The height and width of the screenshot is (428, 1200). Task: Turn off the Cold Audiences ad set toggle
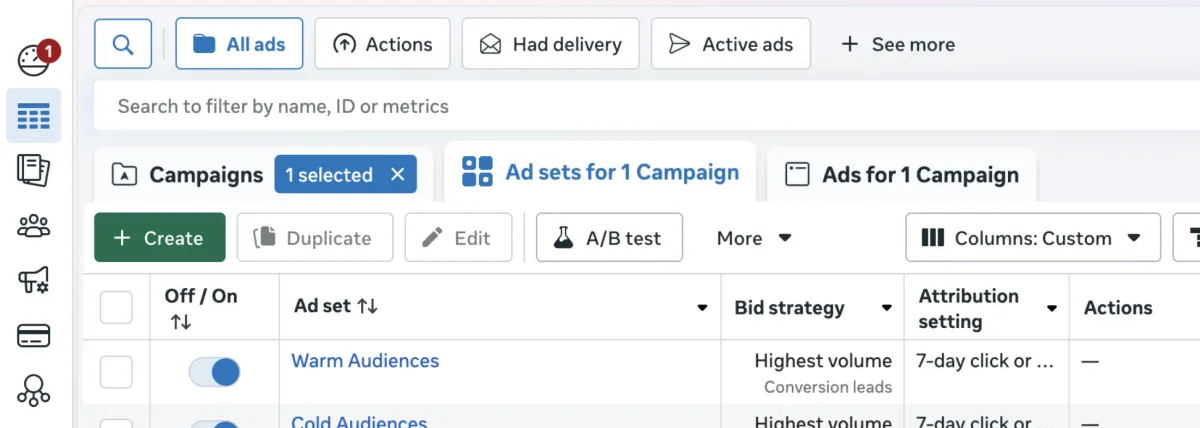click(x=214, y=424)
